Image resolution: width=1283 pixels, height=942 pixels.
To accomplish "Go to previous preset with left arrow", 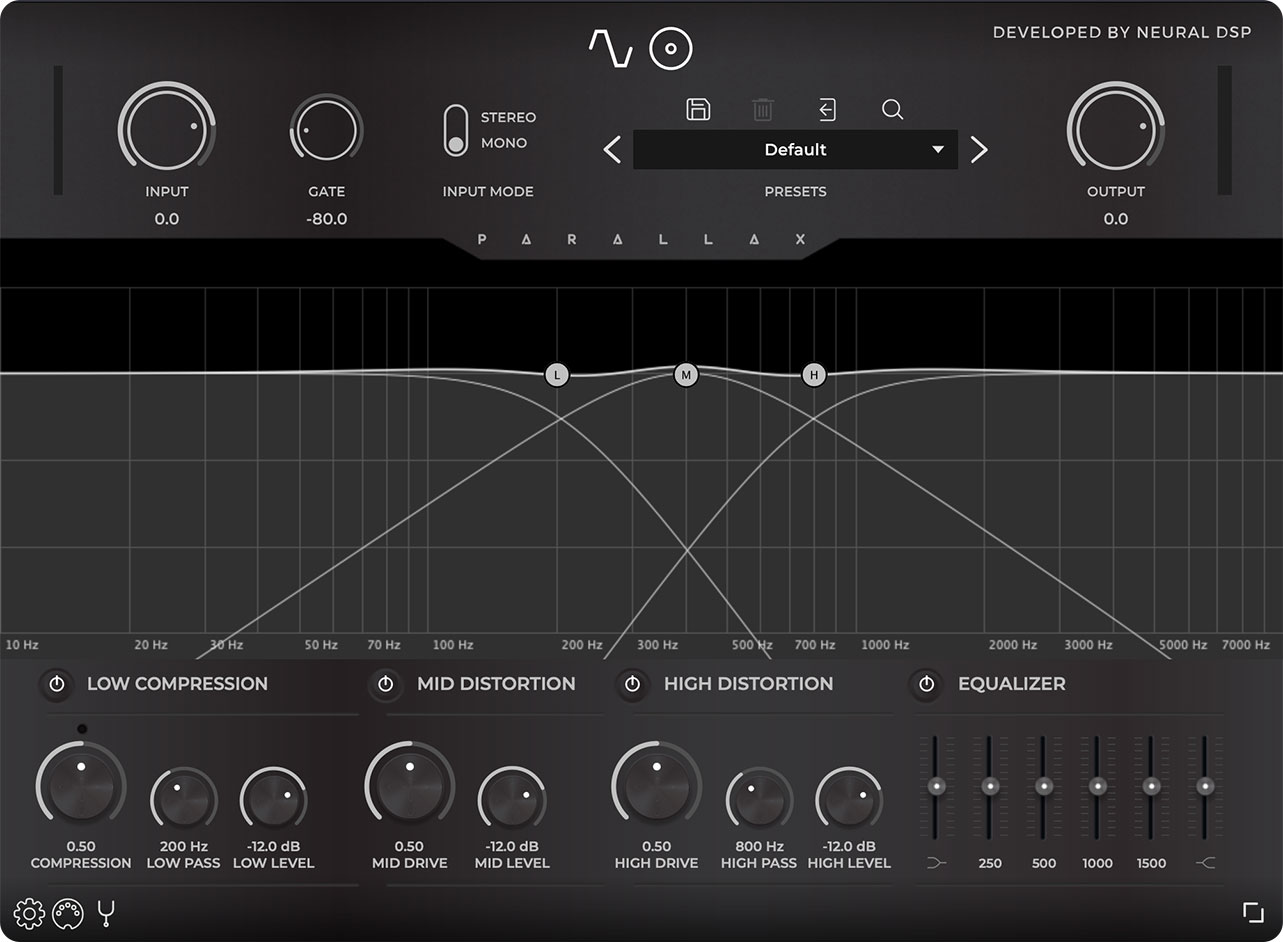I will 612,150.
